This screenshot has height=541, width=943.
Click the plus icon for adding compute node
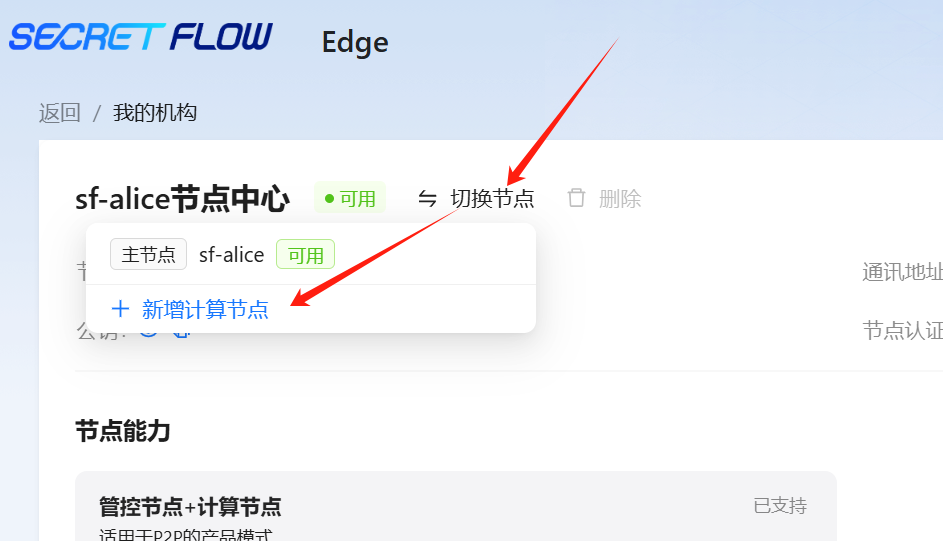(120, 309)
